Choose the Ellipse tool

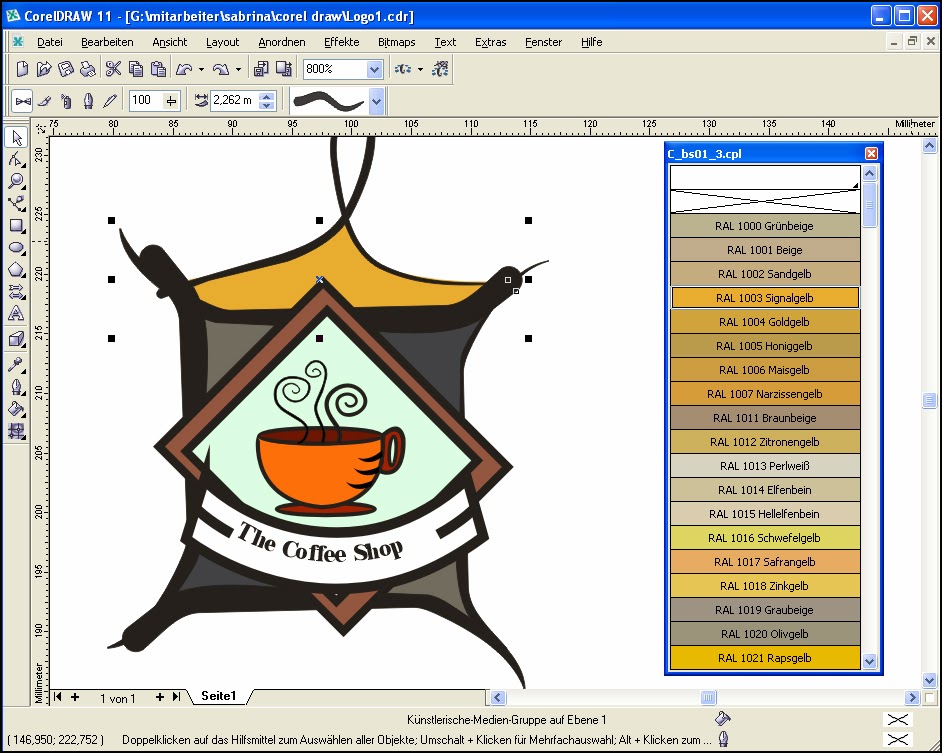(x=15, y=247)
